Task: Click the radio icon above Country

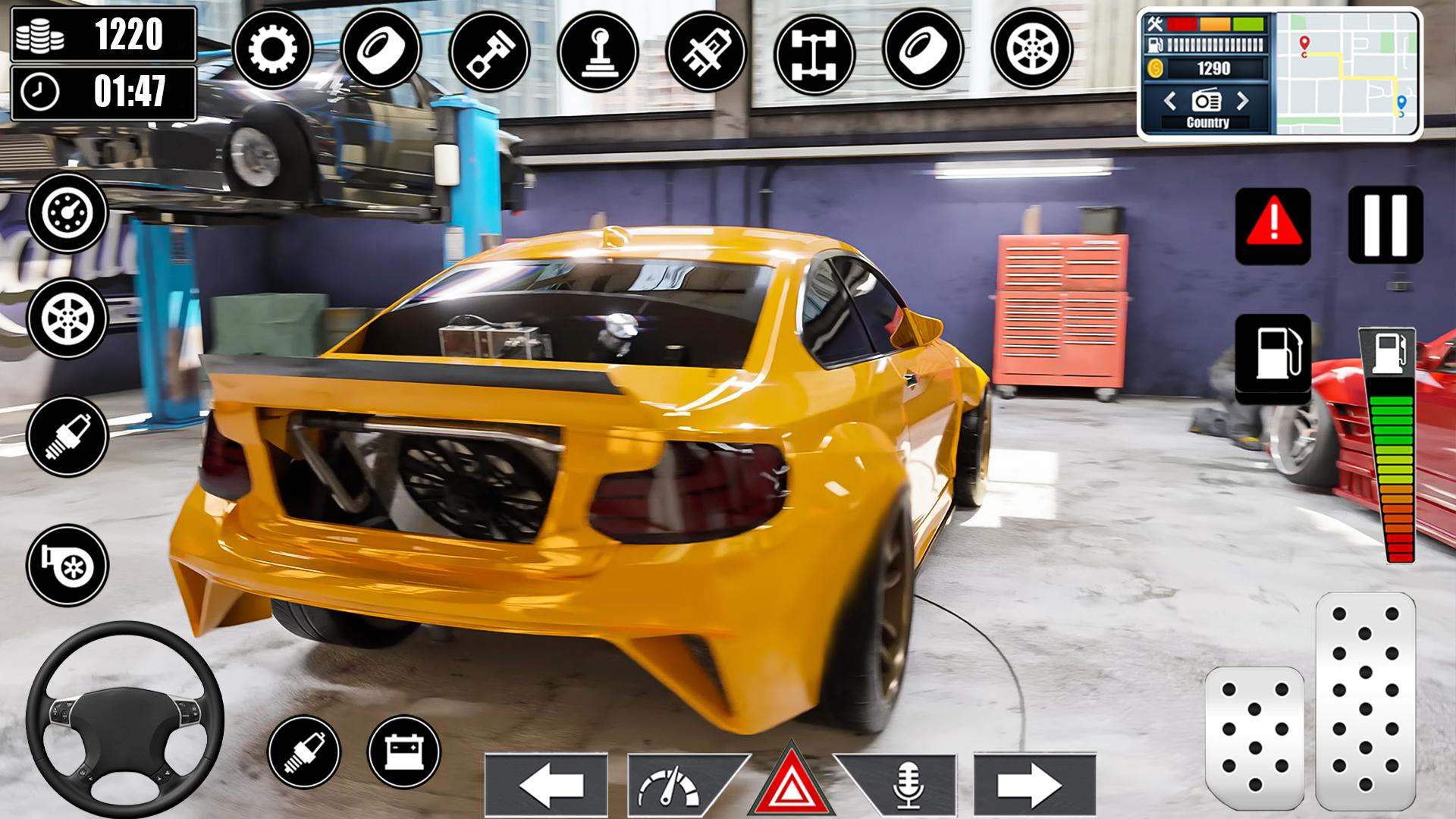Action: [x=1206, y=100]
